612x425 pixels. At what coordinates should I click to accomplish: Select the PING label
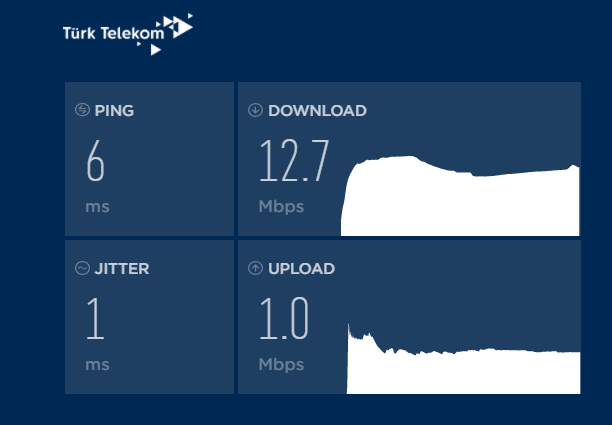point(114,110)
